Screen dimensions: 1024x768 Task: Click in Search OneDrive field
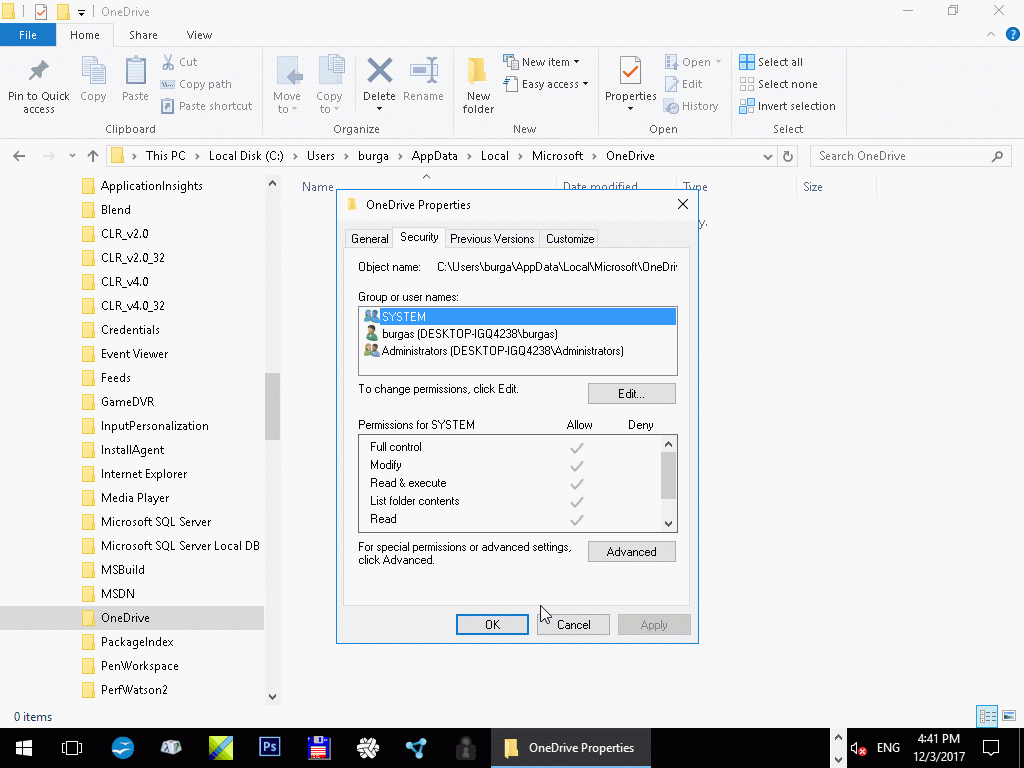[x=910, y=156]
